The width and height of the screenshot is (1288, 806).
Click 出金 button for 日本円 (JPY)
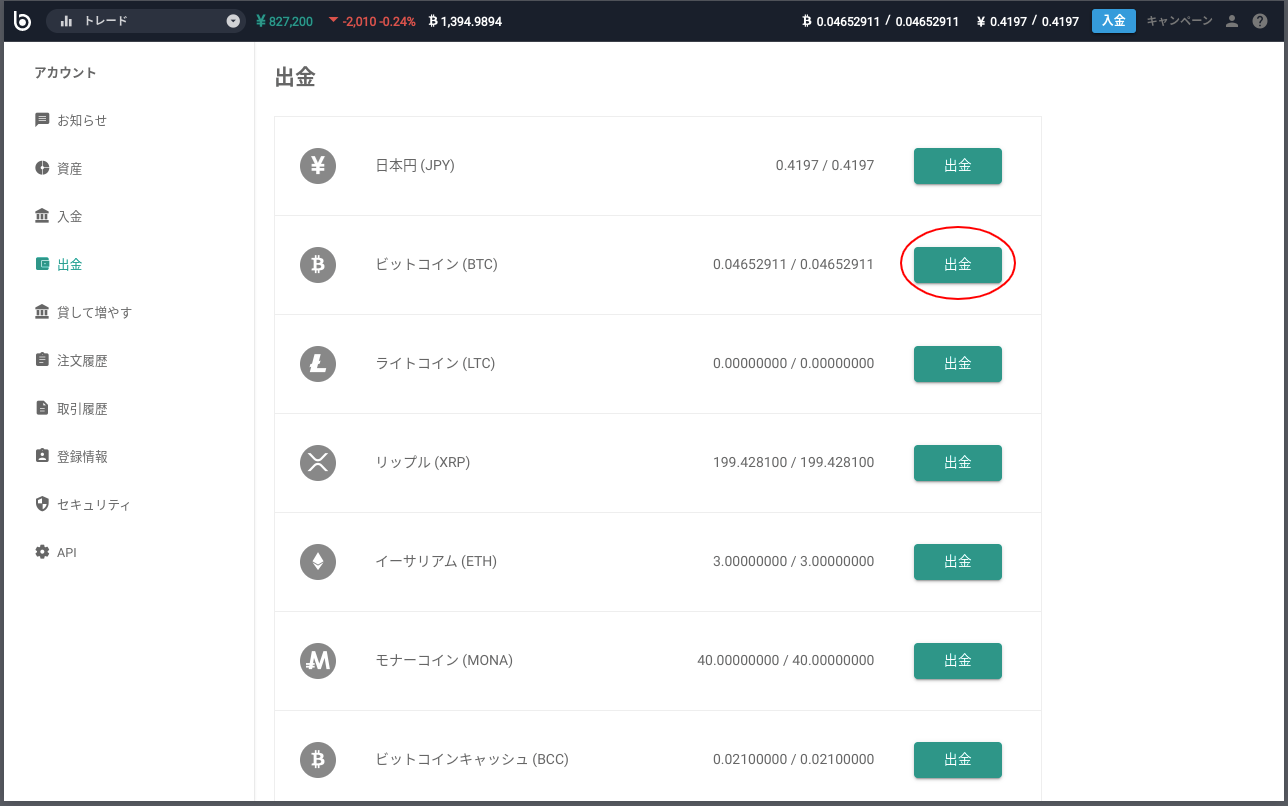coord(958,166)
